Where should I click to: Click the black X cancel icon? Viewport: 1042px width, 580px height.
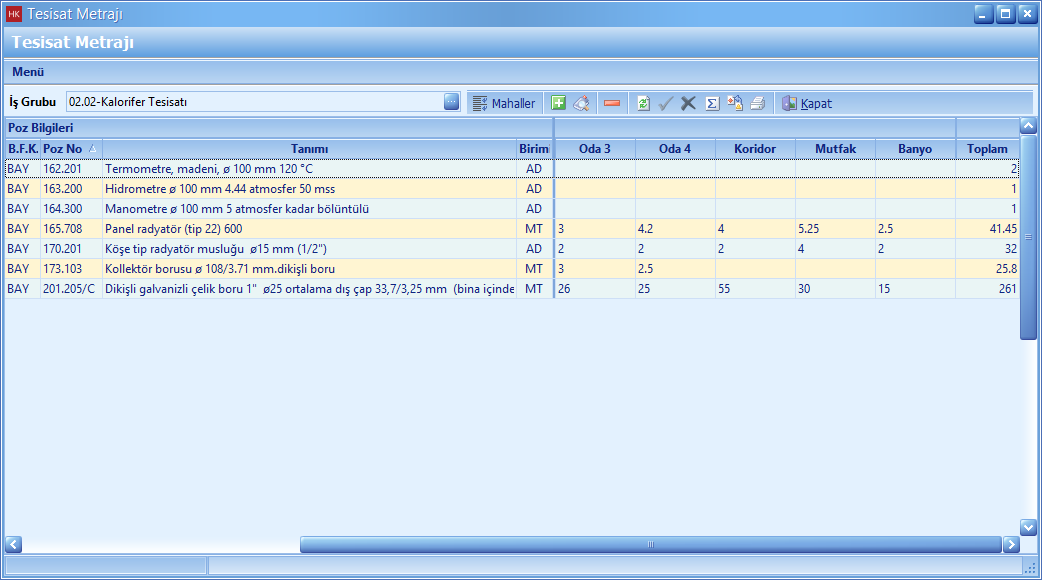688,103
